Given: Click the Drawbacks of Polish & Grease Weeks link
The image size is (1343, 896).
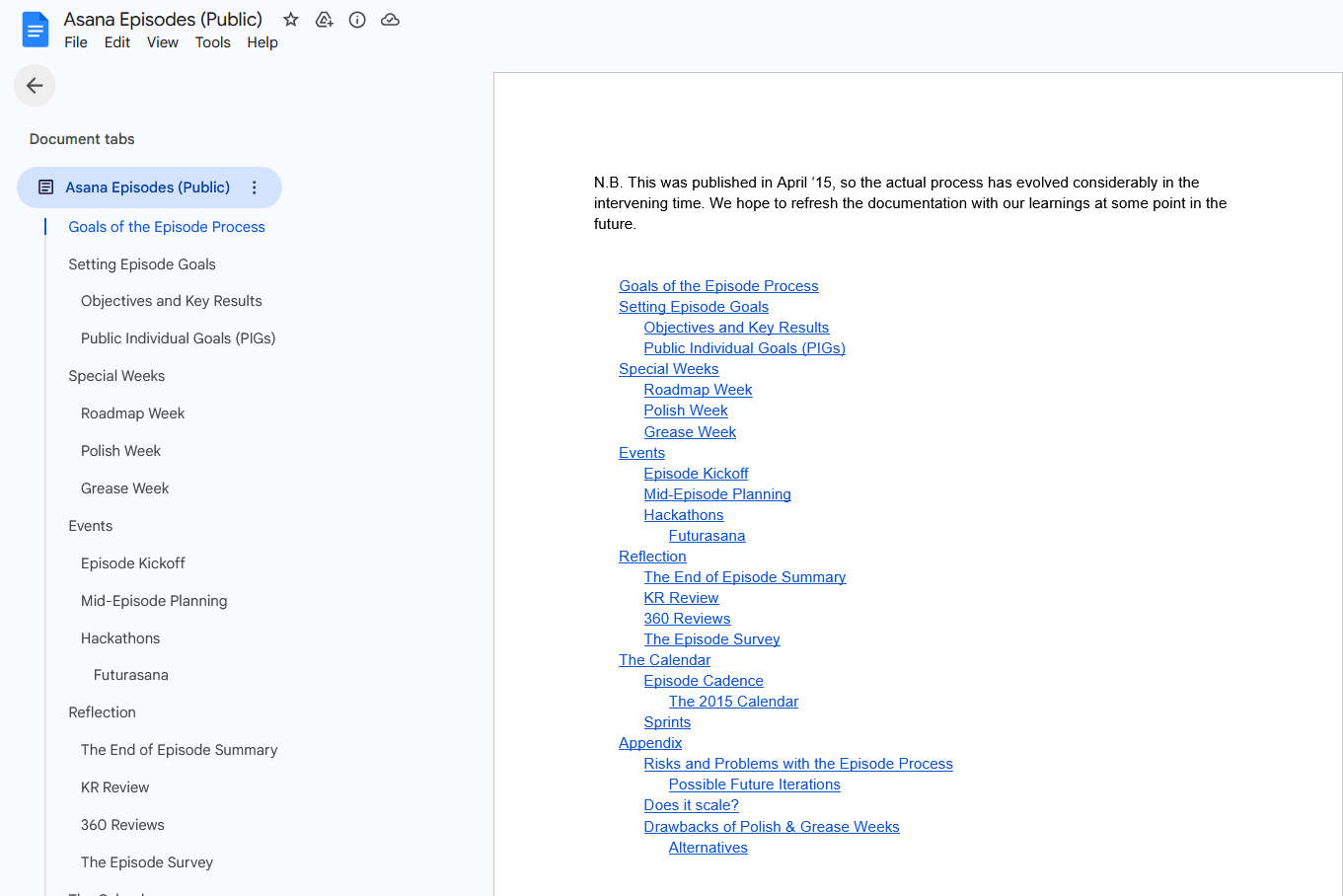Looking at the screenshot, I should [x=772, y=827].
